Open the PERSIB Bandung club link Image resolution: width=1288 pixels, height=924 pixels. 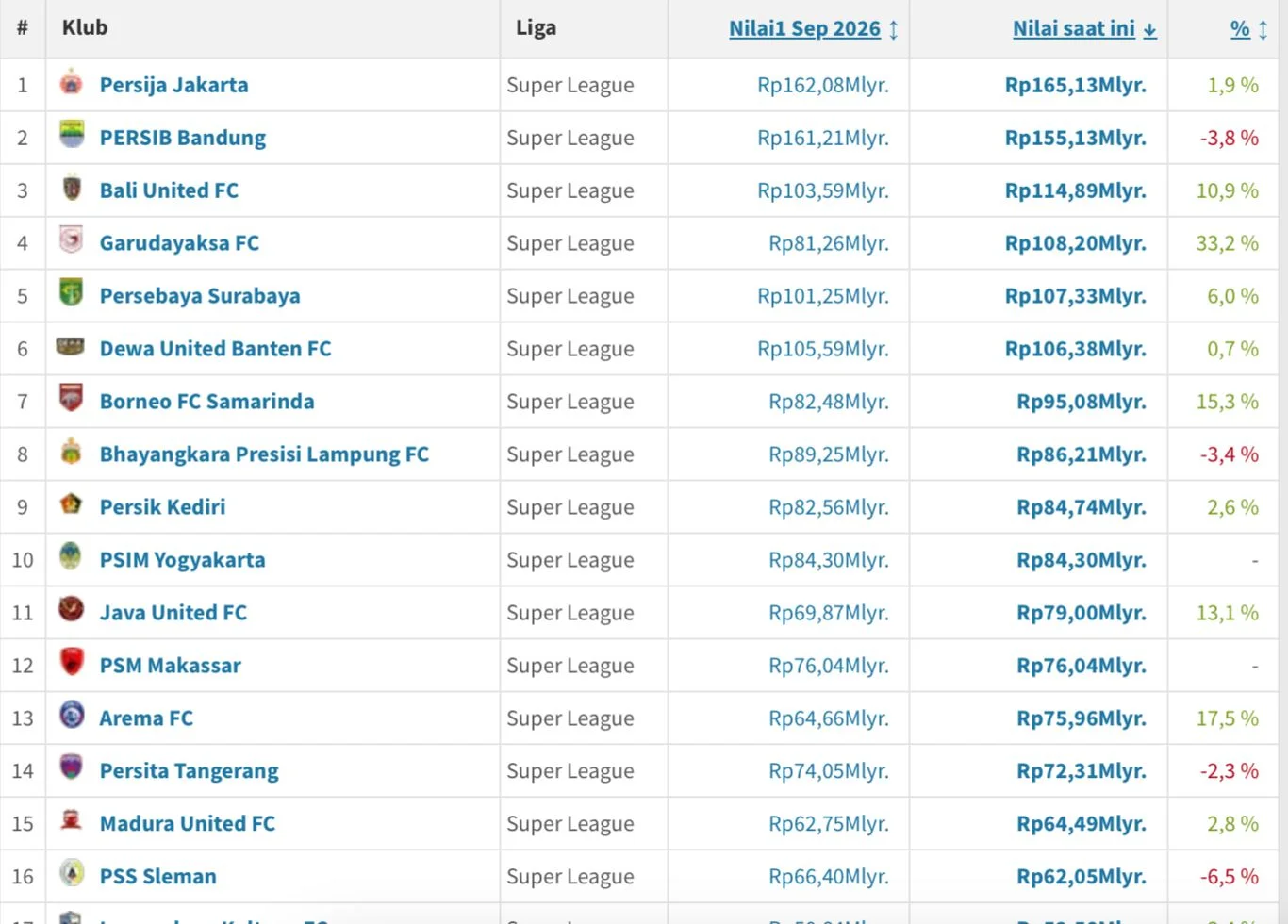[x=183, y=138]
